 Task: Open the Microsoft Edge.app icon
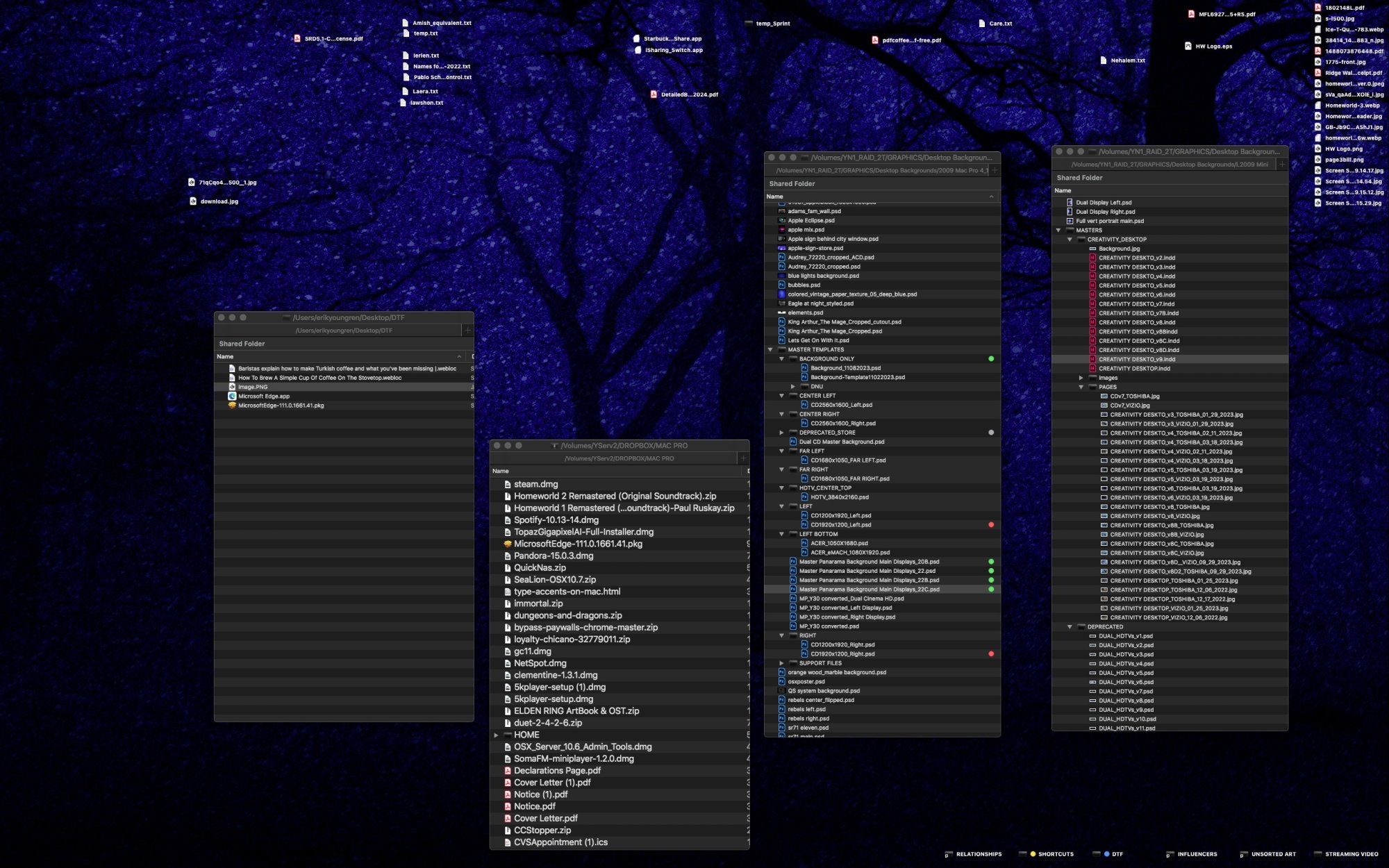pyautogui.click(x=232, y=397)
